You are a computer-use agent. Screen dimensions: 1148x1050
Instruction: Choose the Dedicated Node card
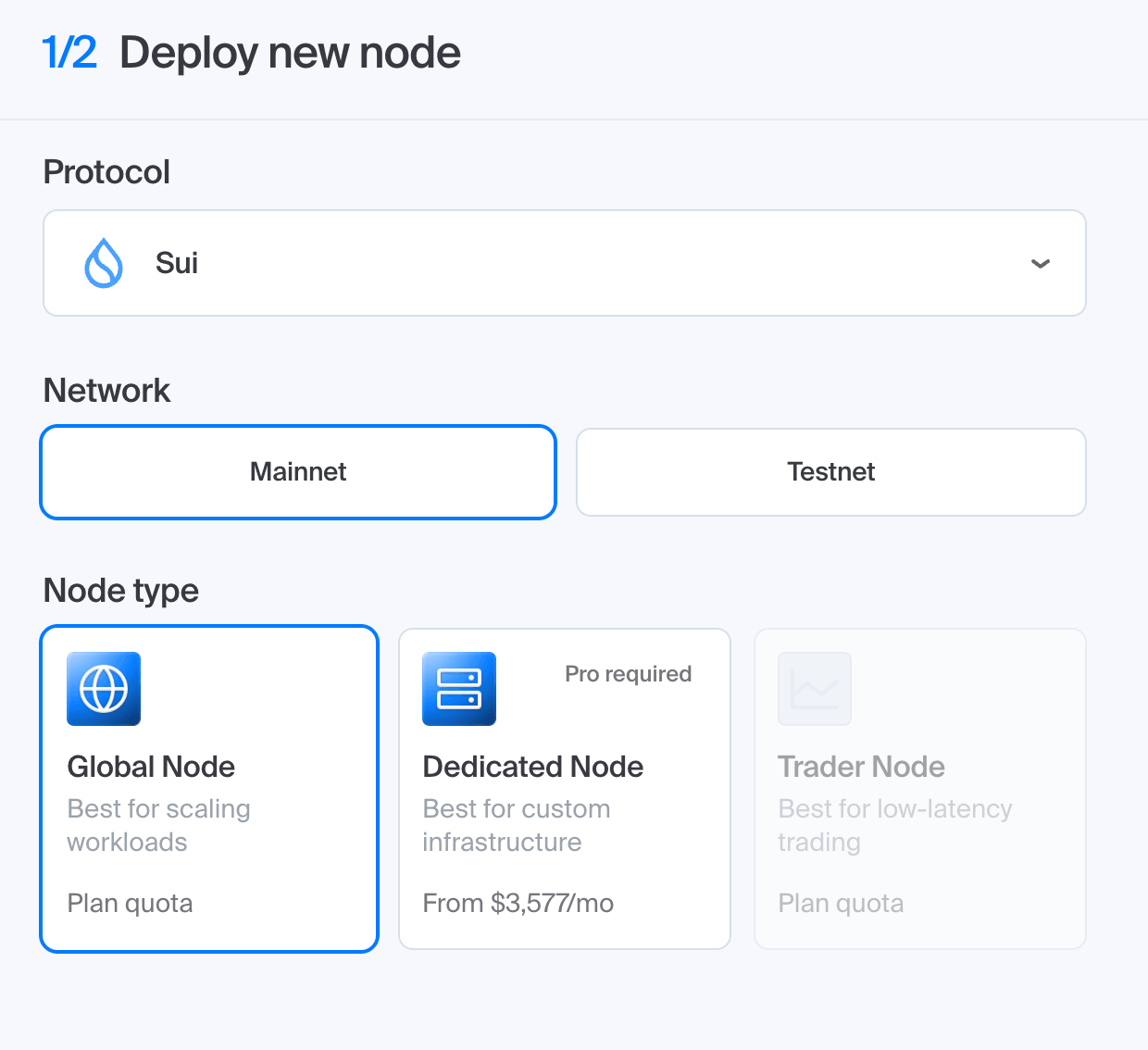pos(565,789)
